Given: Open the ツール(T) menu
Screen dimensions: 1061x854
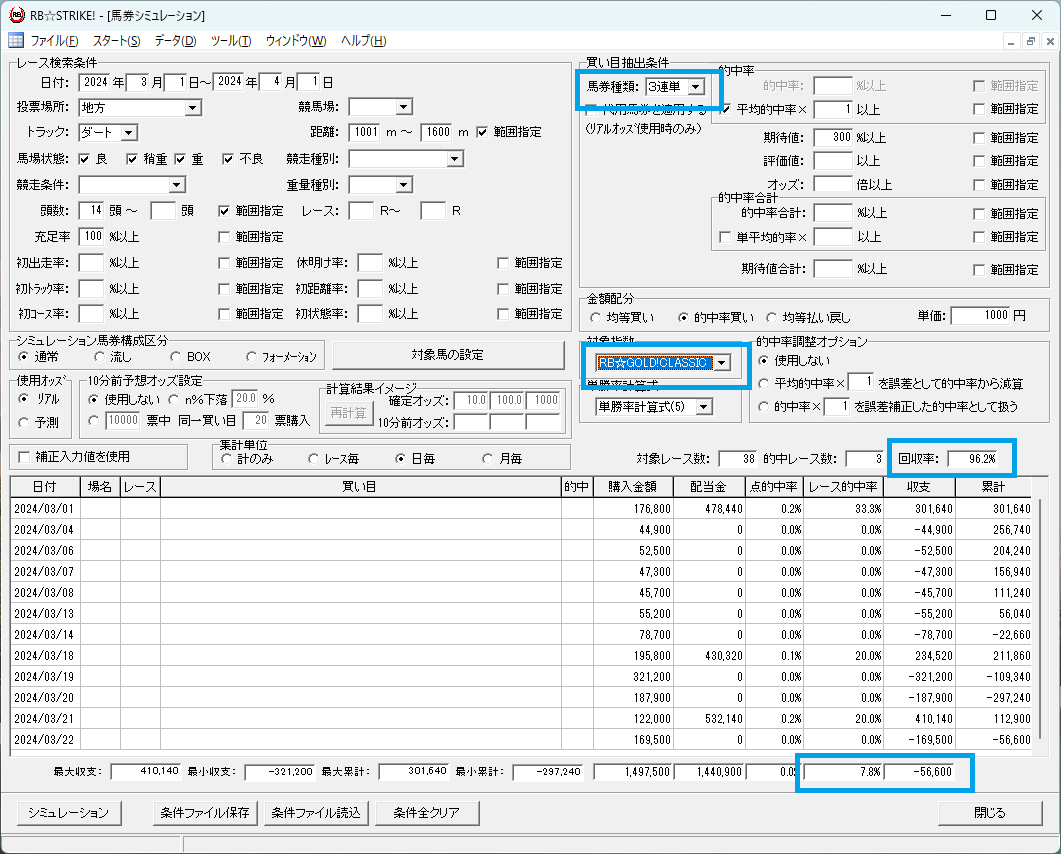Looking at the screenshot, I should [x=231, y=41].
